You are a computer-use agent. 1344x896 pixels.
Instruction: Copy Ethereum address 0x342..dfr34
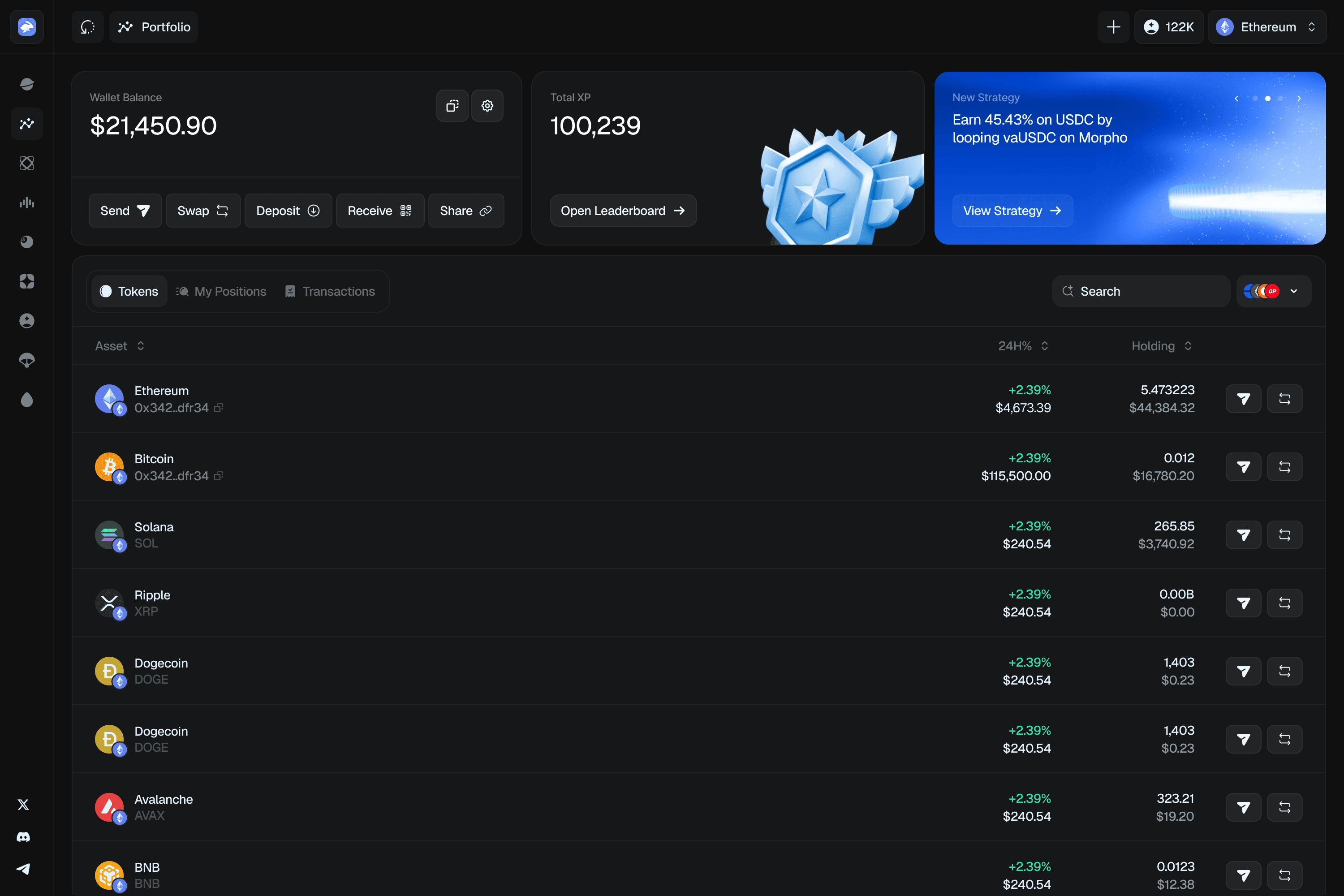[218, 408]
